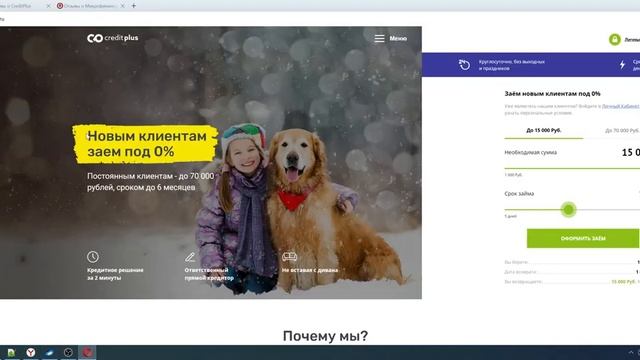
Task: Show hidden tray icons chevron in taskbar
Action: tap(631, 352)
